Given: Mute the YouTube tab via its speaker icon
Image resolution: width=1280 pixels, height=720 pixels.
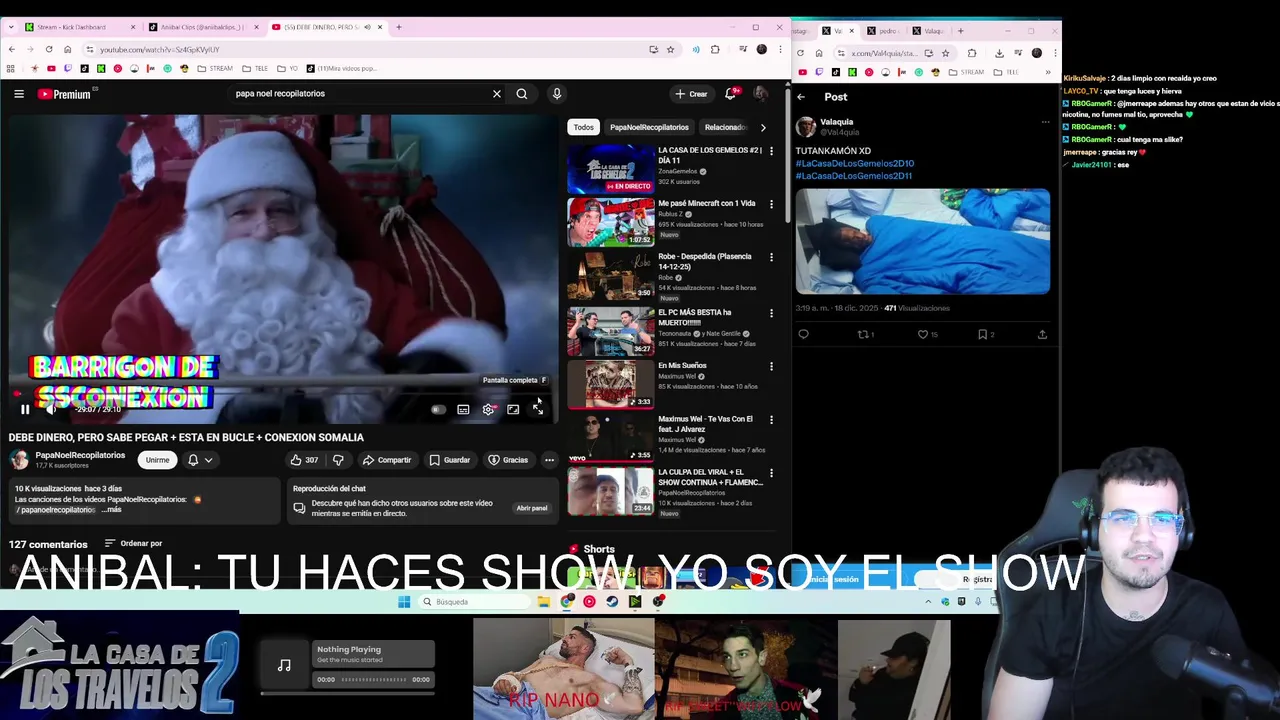Looking at the screenshot, I should (367, 27).
